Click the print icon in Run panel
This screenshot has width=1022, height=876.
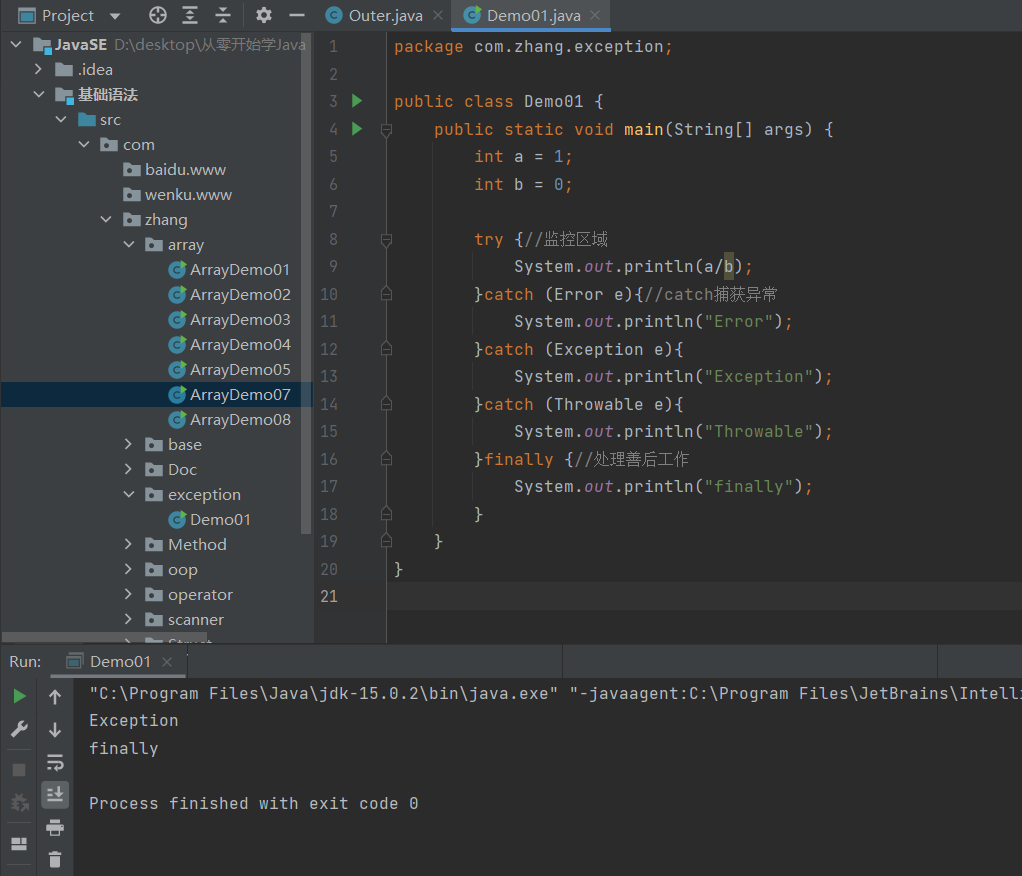55,827
